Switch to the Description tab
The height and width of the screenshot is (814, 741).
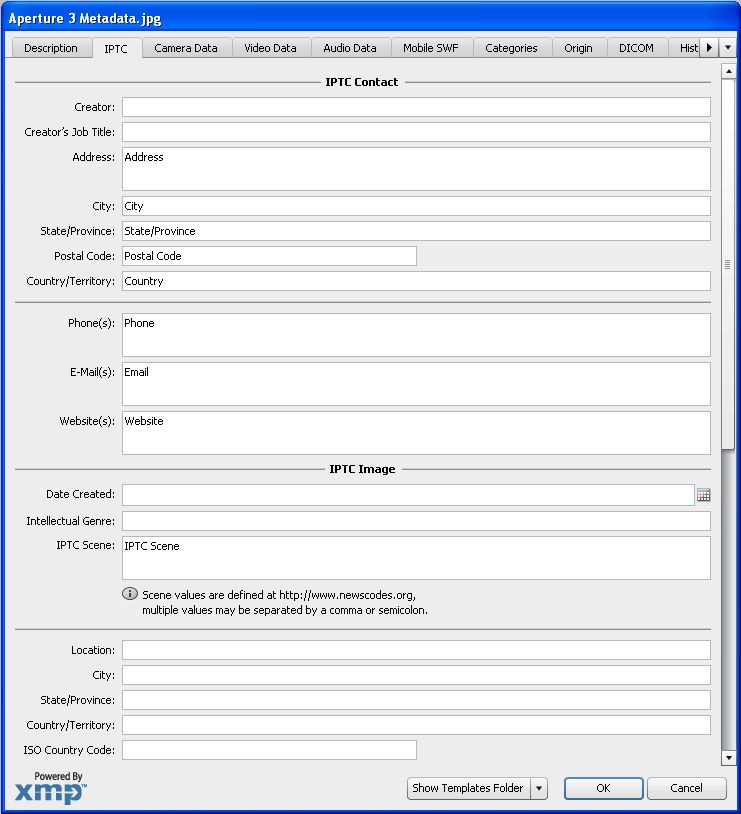tap(50, 48)
